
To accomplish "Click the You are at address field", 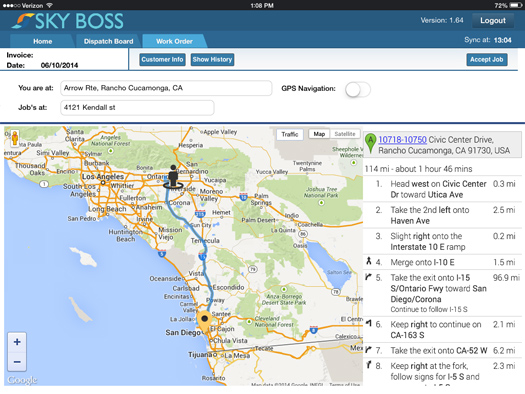I will click(166, 88).
